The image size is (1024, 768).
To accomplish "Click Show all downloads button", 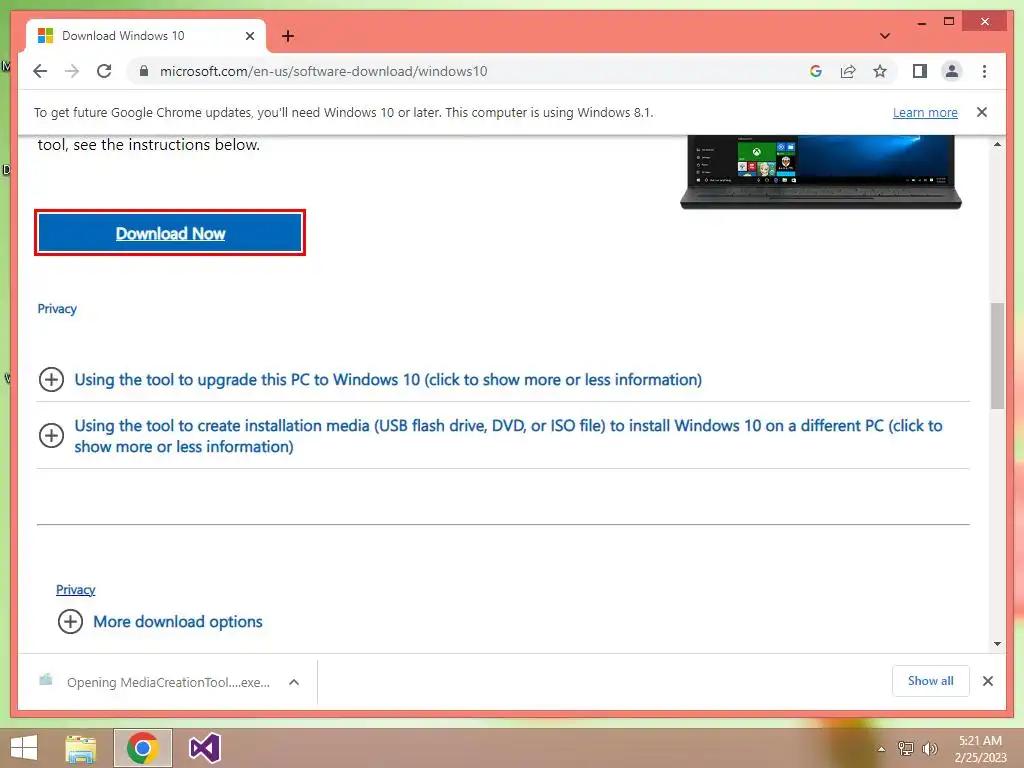I will (931, 681).
